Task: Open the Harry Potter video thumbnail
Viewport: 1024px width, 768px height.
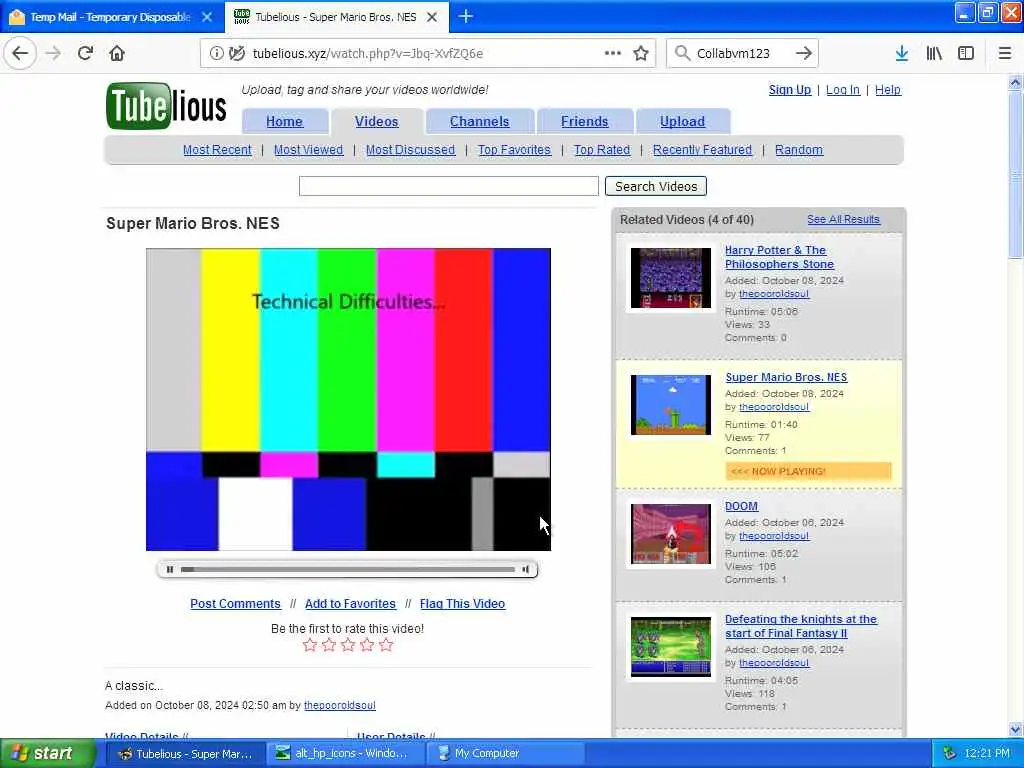Action: [671, 278]
